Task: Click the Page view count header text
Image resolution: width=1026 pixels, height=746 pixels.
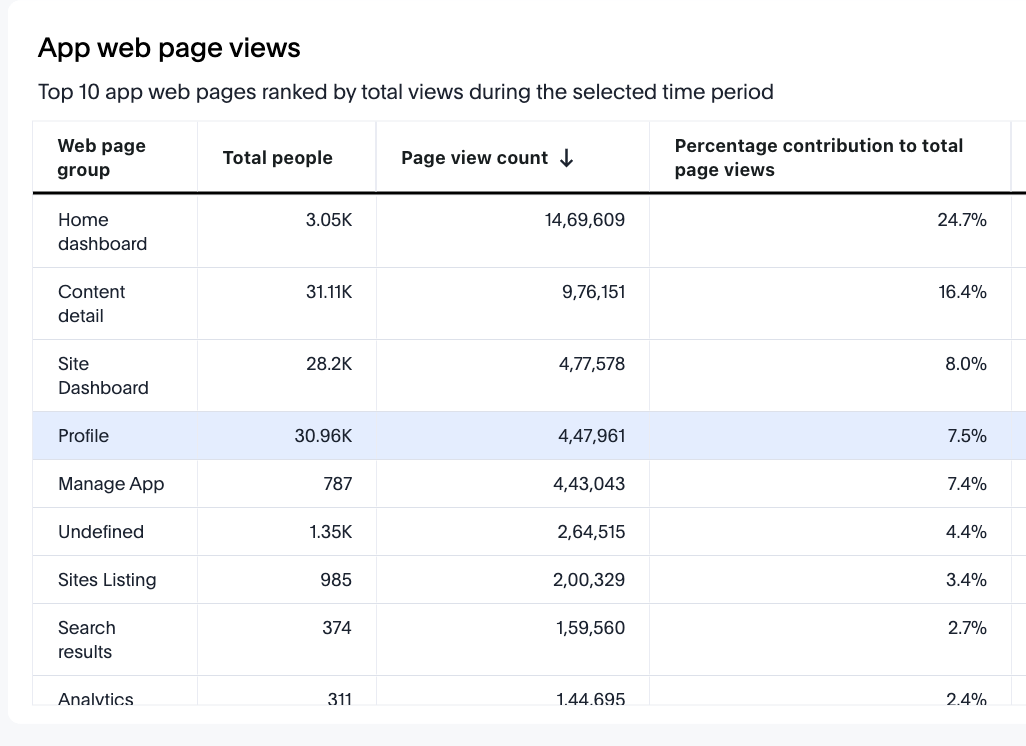Action: [474, 158]
